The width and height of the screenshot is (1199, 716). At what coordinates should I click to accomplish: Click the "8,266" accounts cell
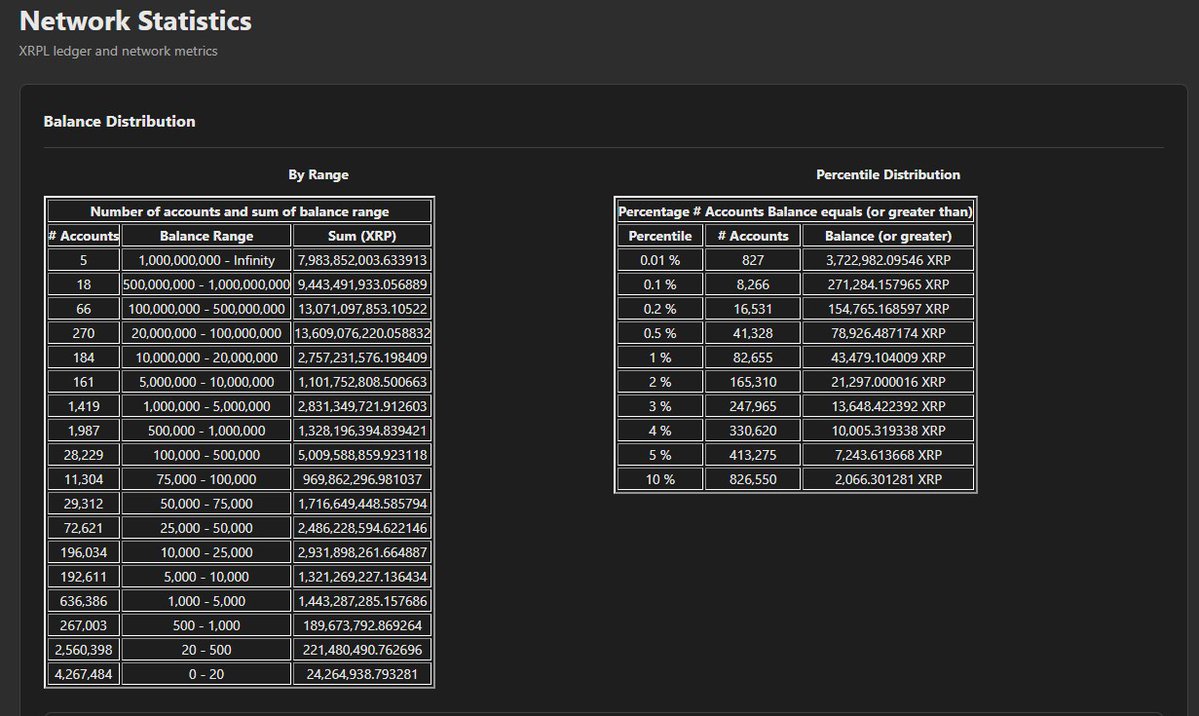(752, 285)
